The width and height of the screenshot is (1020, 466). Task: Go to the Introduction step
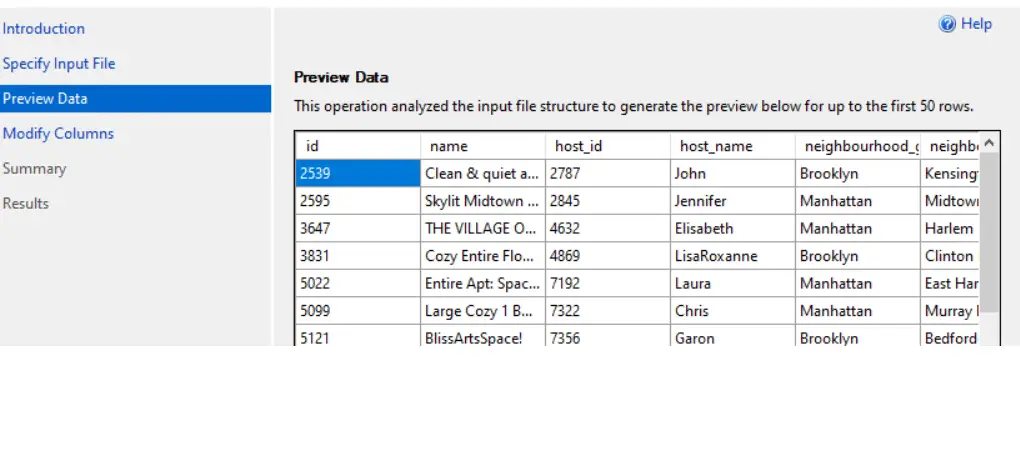[44, 29]
